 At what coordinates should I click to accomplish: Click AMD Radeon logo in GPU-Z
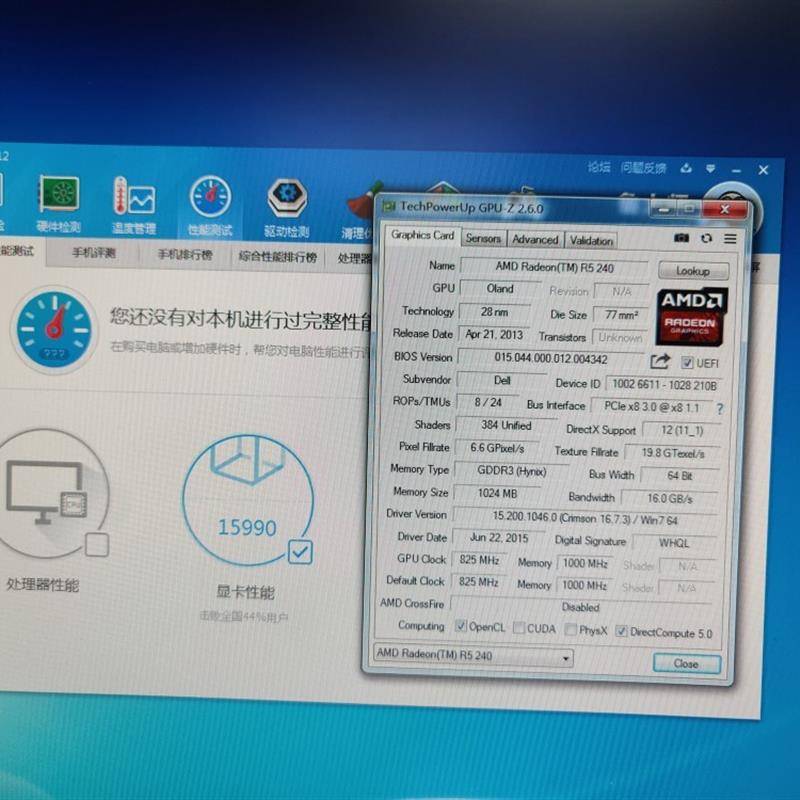click(x=691, y=317)
